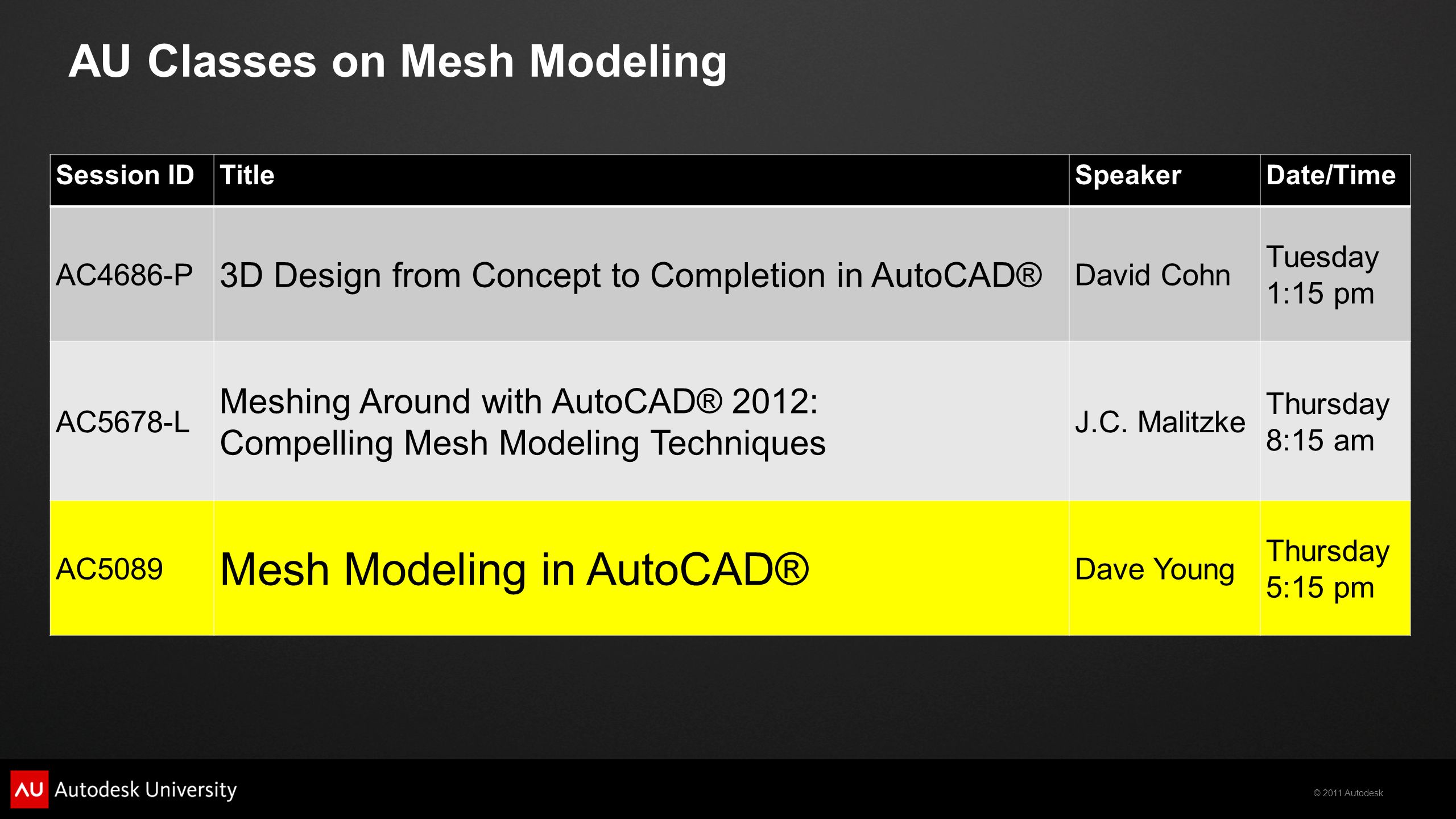Click the 2011 Autodesk copyright text

[x=1348, y=793]
